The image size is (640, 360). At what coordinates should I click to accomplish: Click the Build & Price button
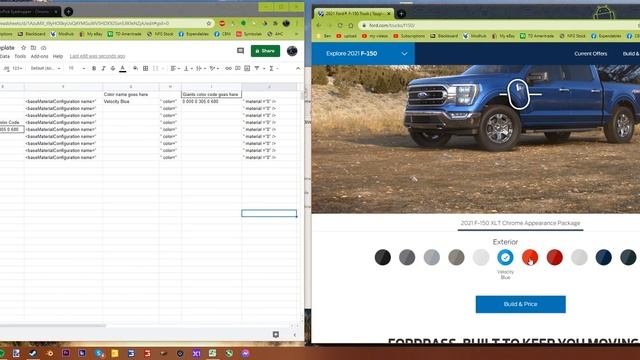(520, 304)
